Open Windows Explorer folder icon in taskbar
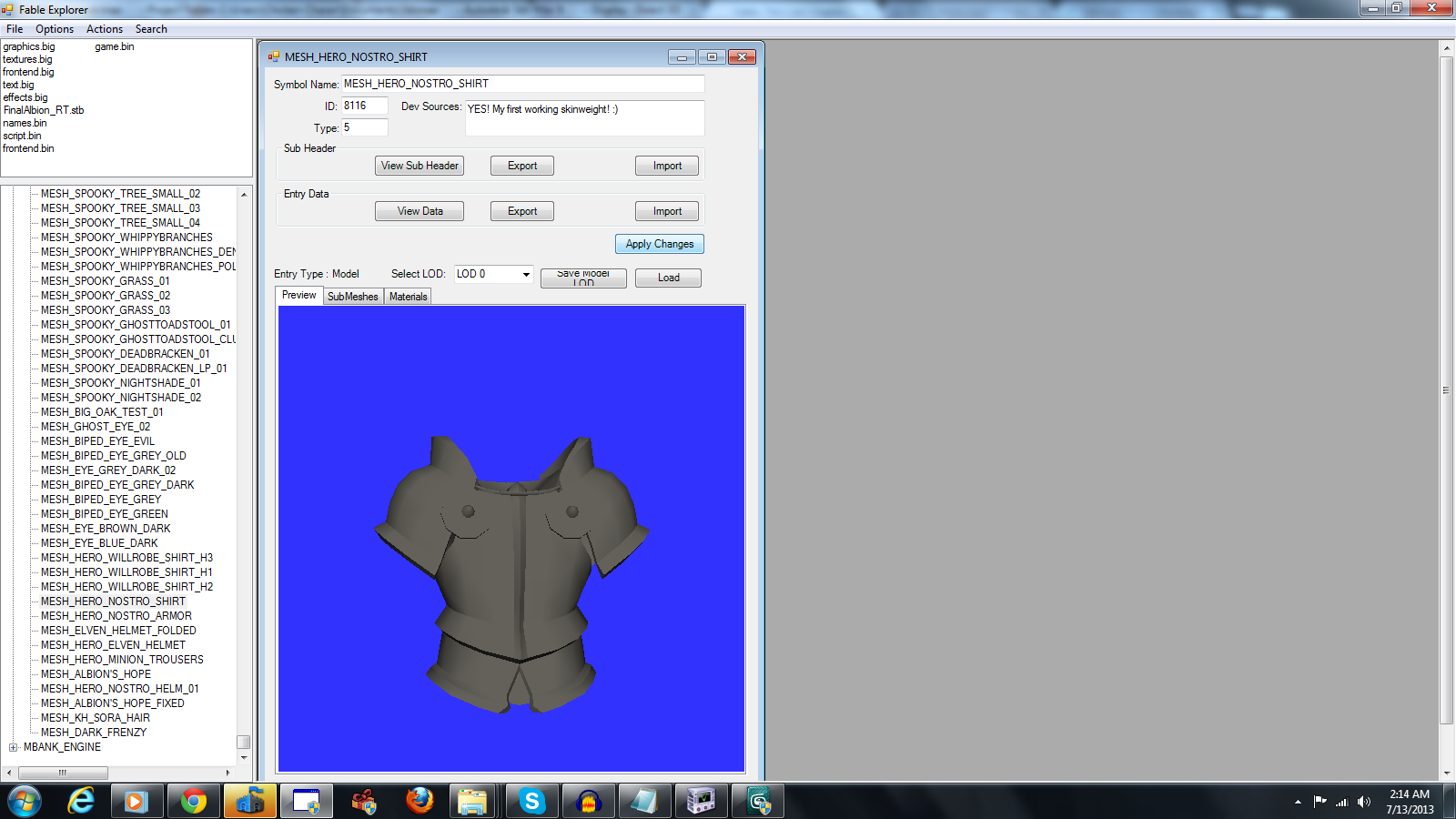Viewport: 1456px width, 819px height. (x=472, y=802)
